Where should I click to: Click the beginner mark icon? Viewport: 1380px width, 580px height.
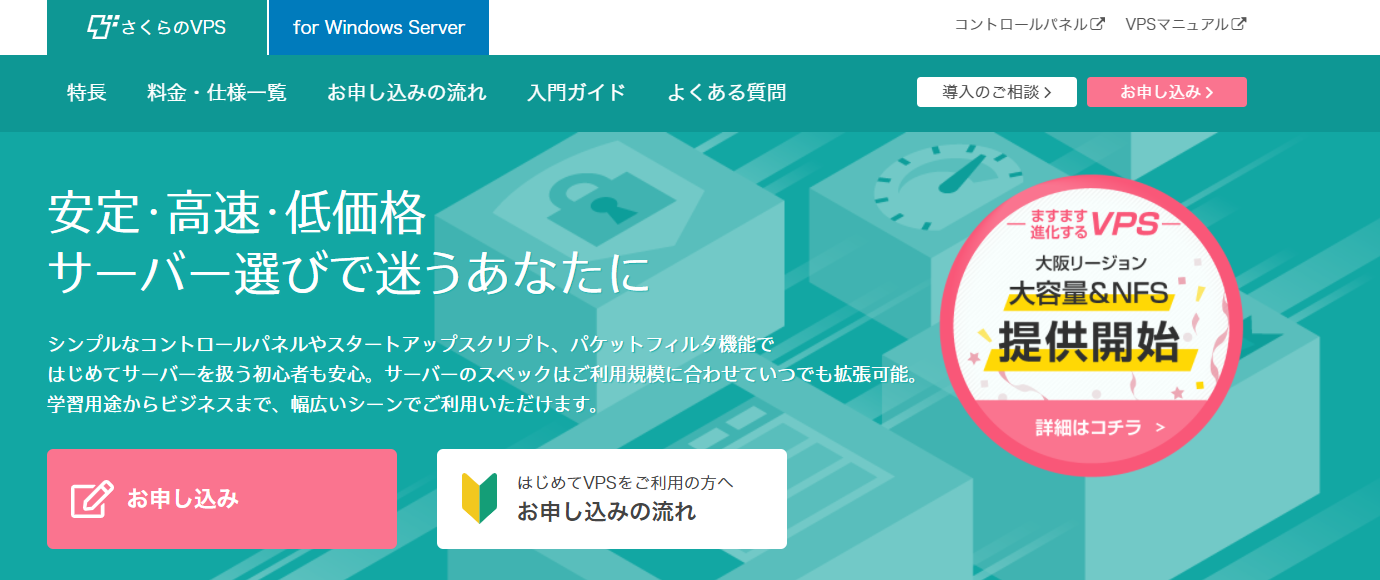tap(479, 499)
